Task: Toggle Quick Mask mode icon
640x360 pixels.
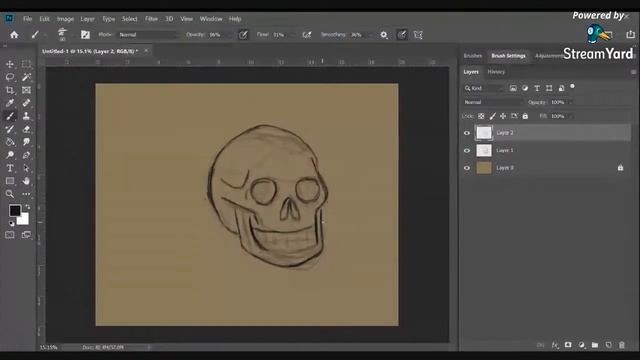Action: click(x=10, y=235)
